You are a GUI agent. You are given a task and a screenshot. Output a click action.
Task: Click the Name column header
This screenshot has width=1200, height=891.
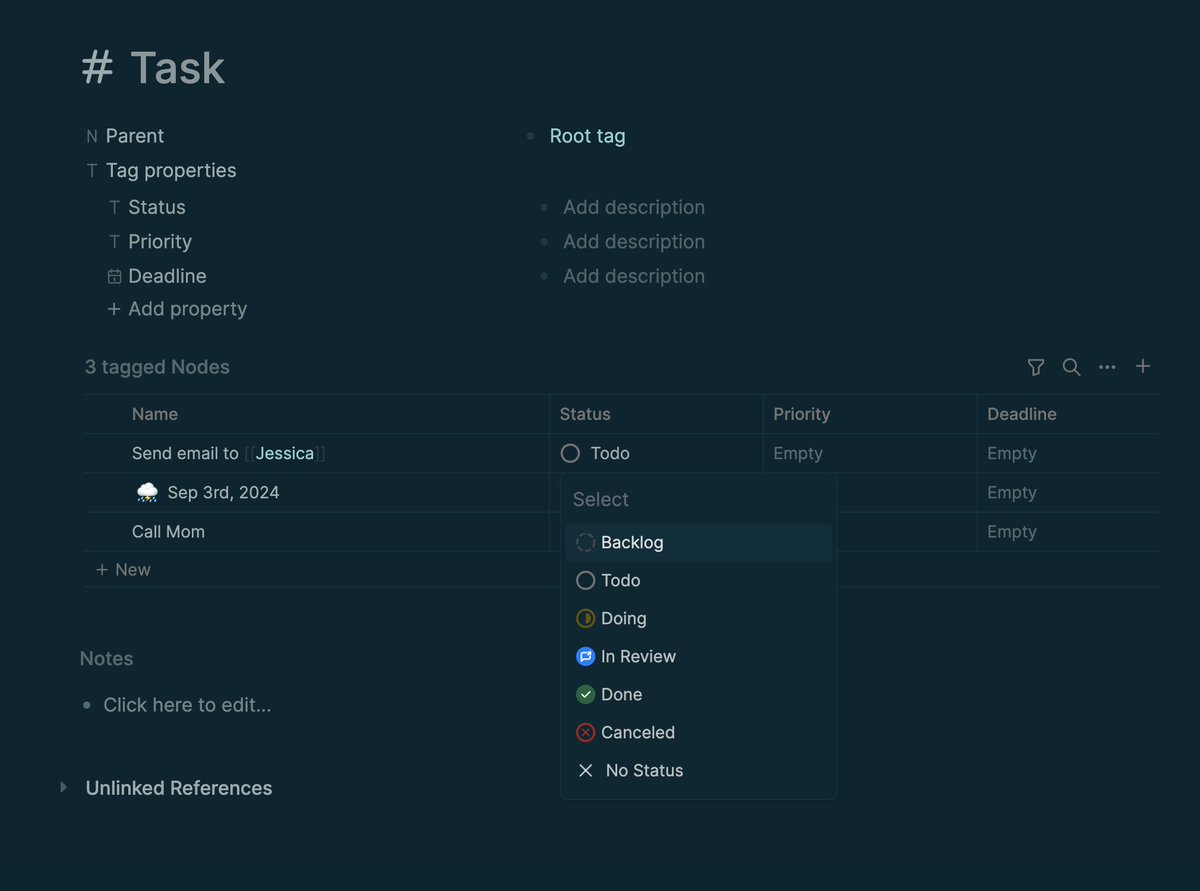tap(155, 414)
